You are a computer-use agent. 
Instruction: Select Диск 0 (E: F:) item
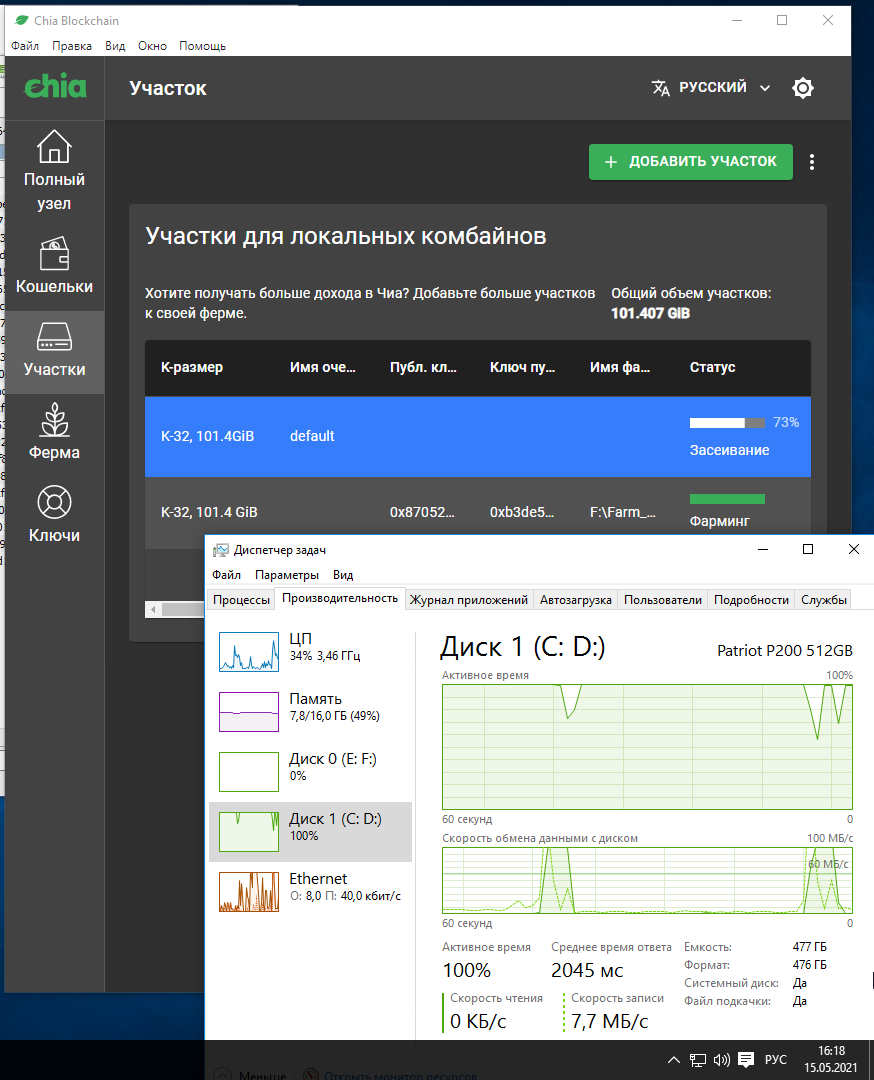[309, 767]
